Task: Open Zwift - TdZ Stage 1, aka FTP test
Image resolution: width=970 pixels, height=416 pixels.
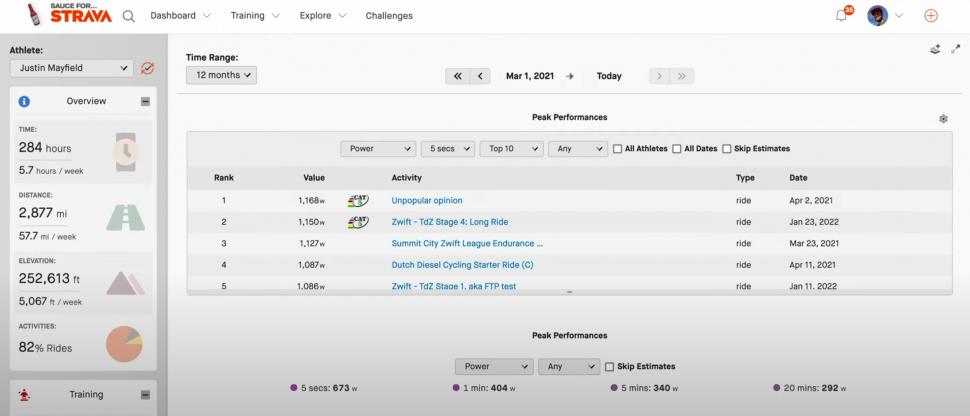Action: click(x=453, y=286)
